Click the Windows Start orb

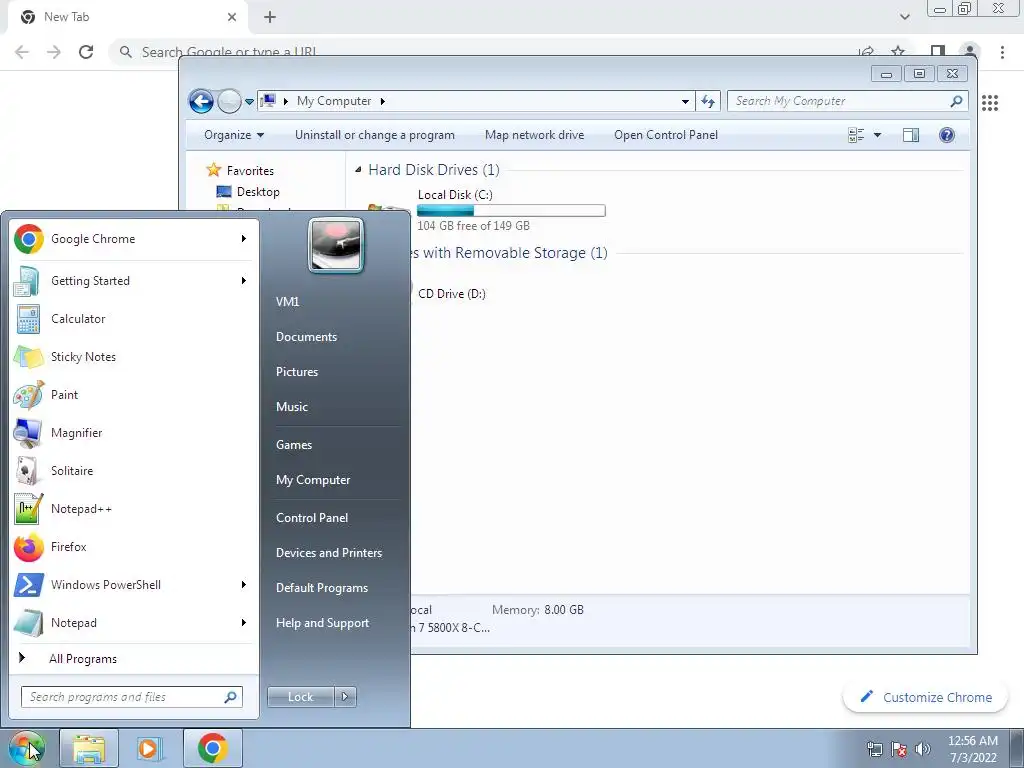tap(26, 748)
